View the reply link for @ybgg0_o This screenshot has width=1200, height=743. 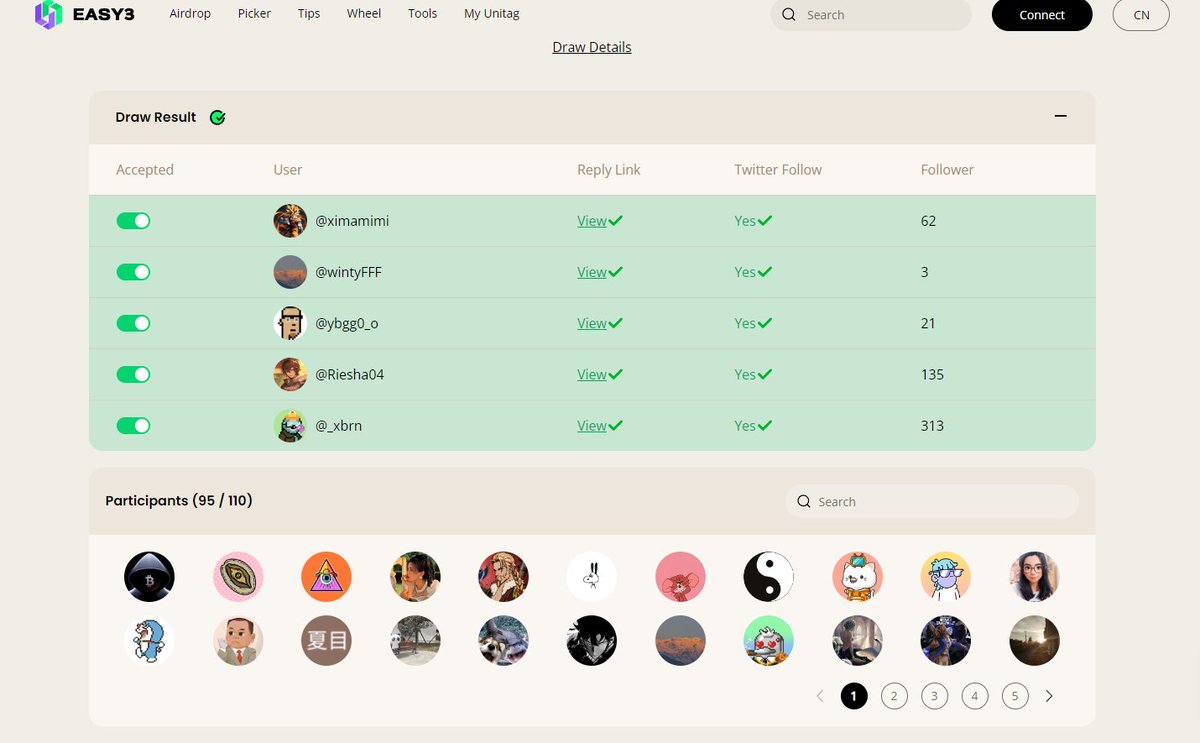(592, 323)
